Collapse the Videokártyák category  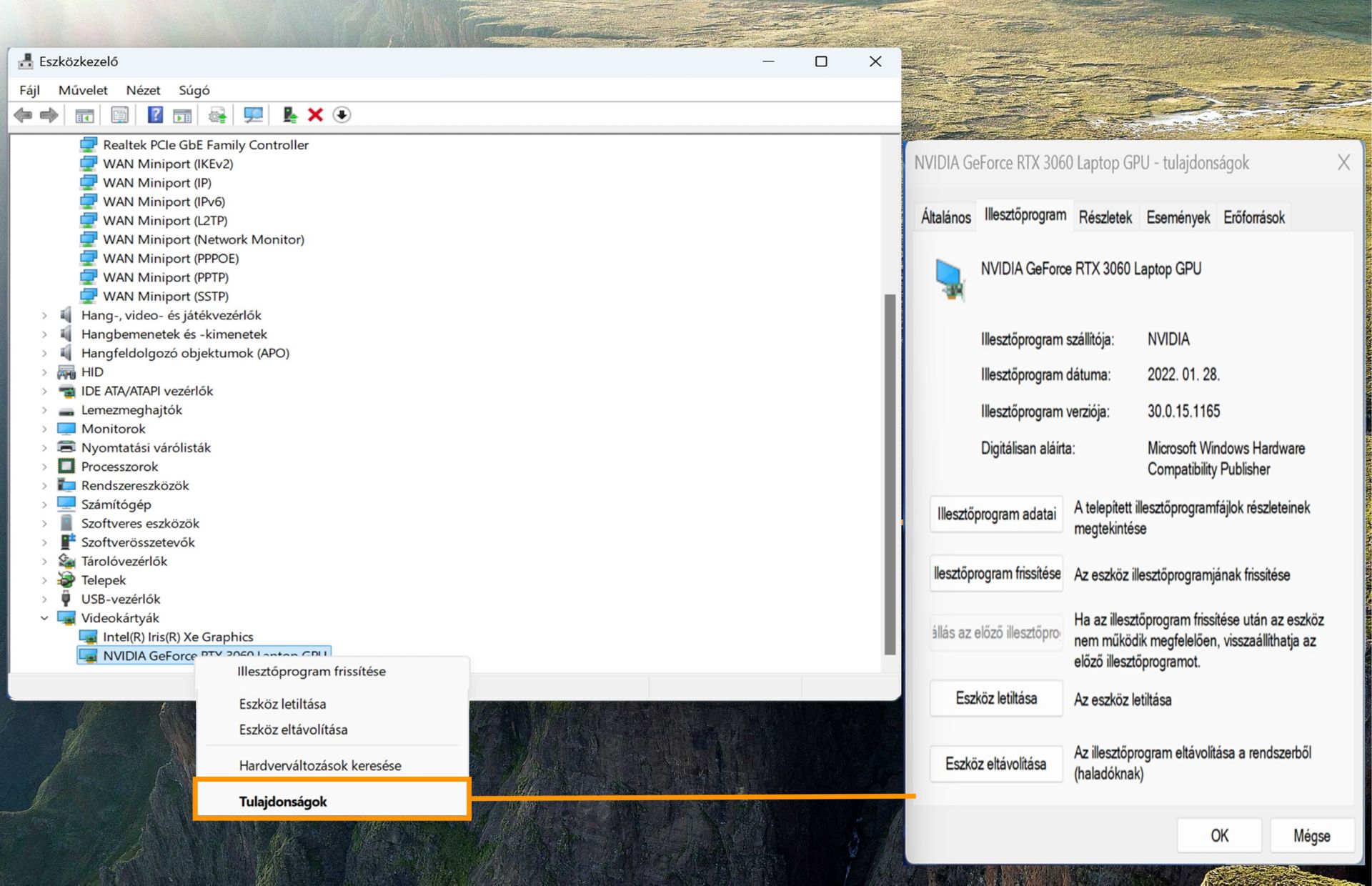pos(44,618)
